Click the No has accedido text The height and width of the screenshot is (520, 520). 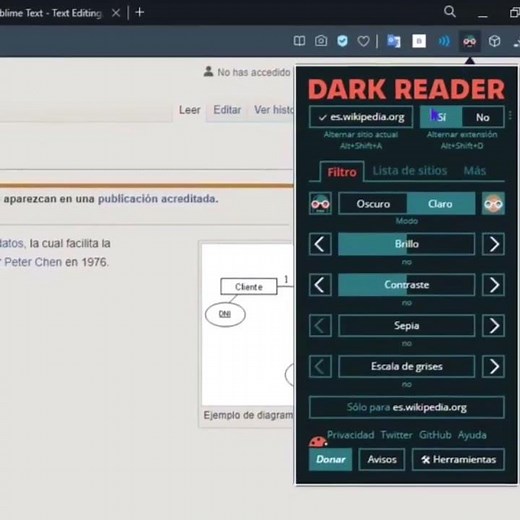[254, 72]
